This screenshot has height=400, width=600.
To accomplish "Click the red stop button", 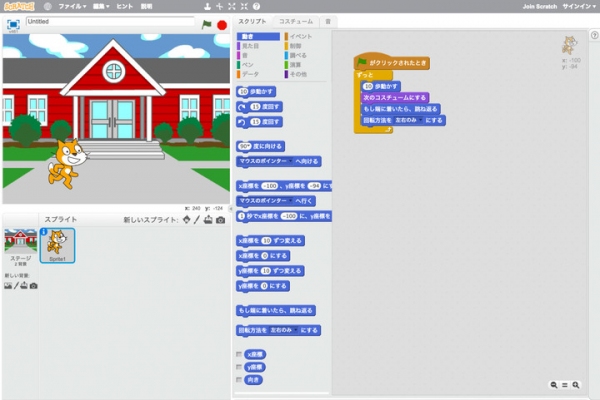I will tap(222, 25).
